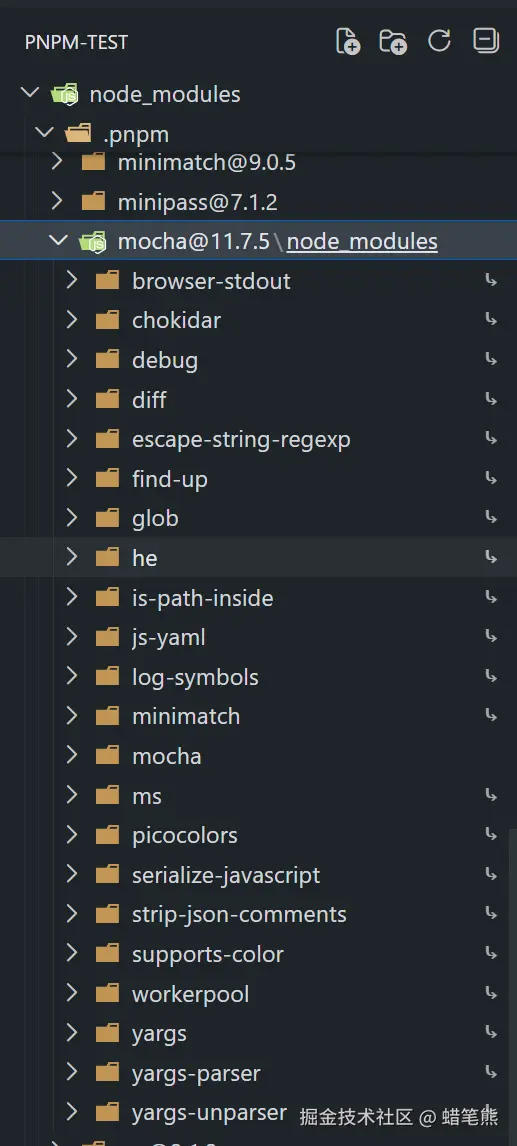Expand the minipass@7.1.2 folder
The height and width of the screenshot is (1146, 517).
pyautogui.click(x=57, y=200)
